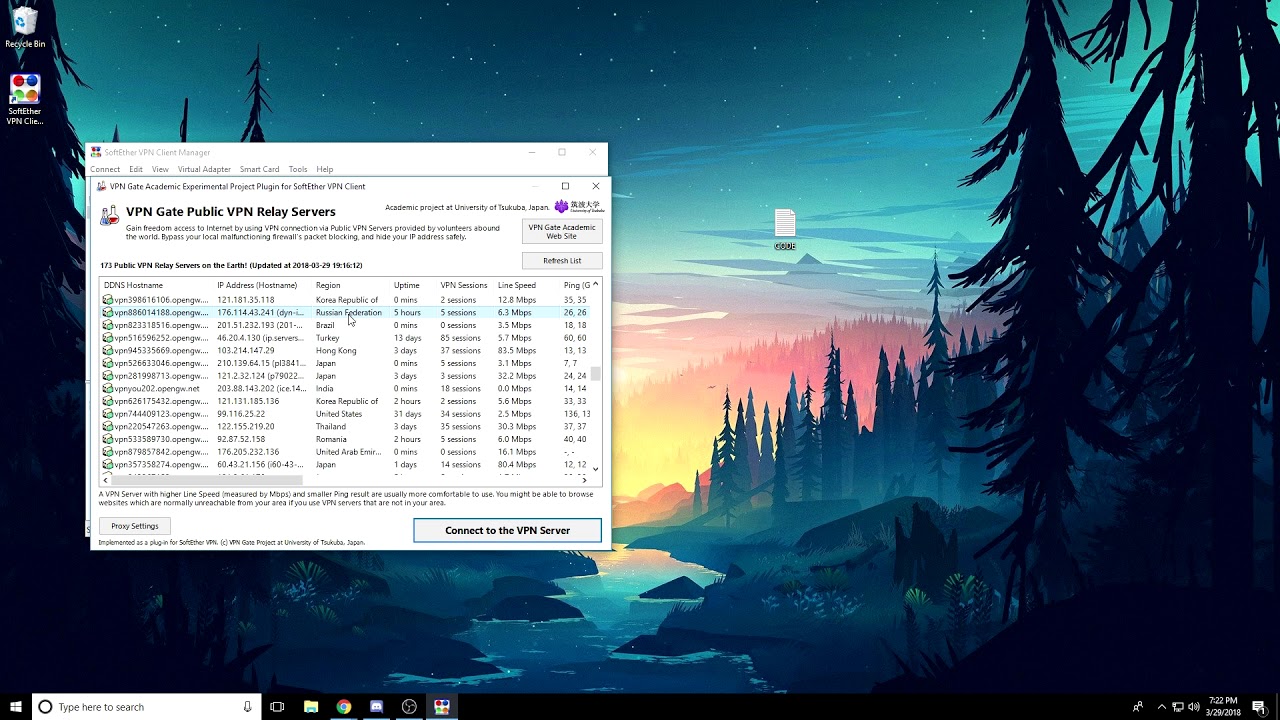Click the server list scroll-down arrow
The image size is (1280, 720).
pos(596,469)
